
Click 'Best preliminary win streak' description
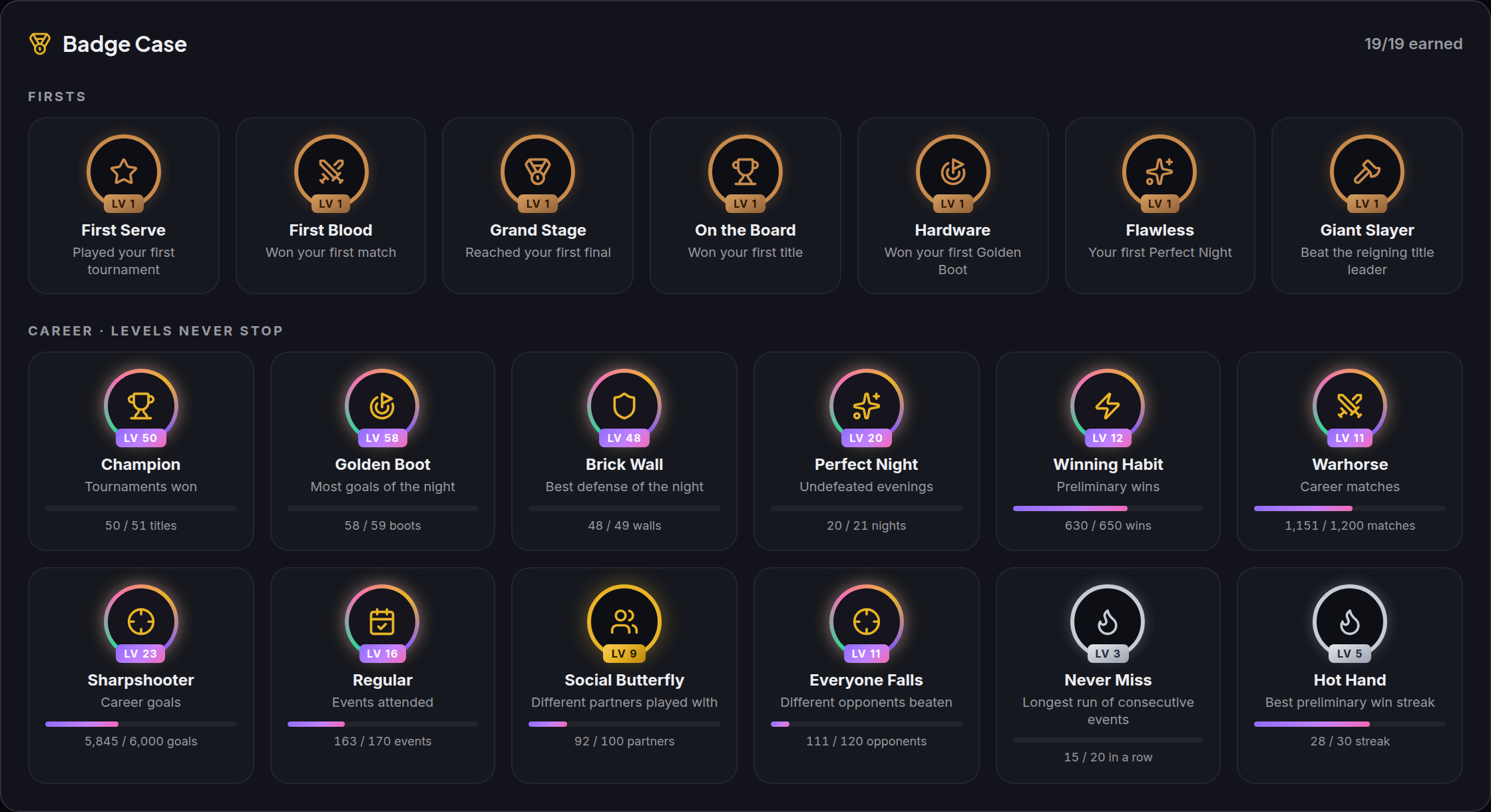[1350, 702]
